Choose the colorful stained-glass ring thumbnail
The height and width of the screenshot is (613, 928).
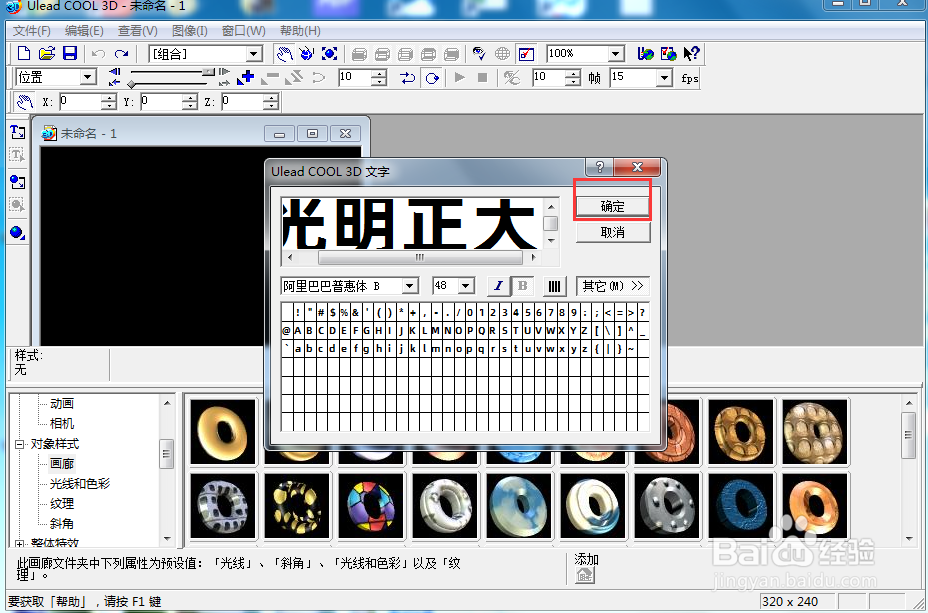[x=370, y=506]
